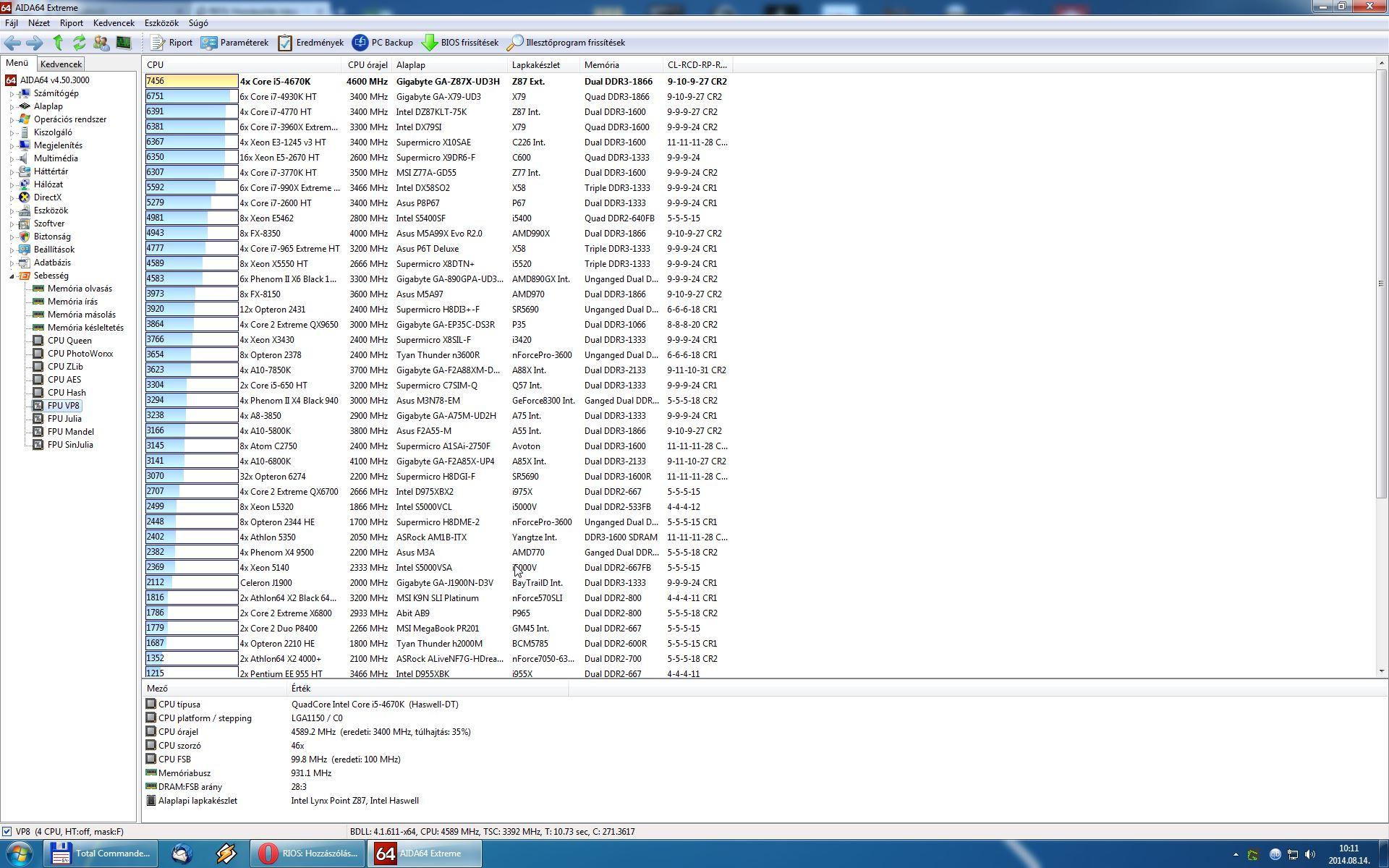Expand the Multimédia tree node
1389x868 pixels.
tap(12, 158)
